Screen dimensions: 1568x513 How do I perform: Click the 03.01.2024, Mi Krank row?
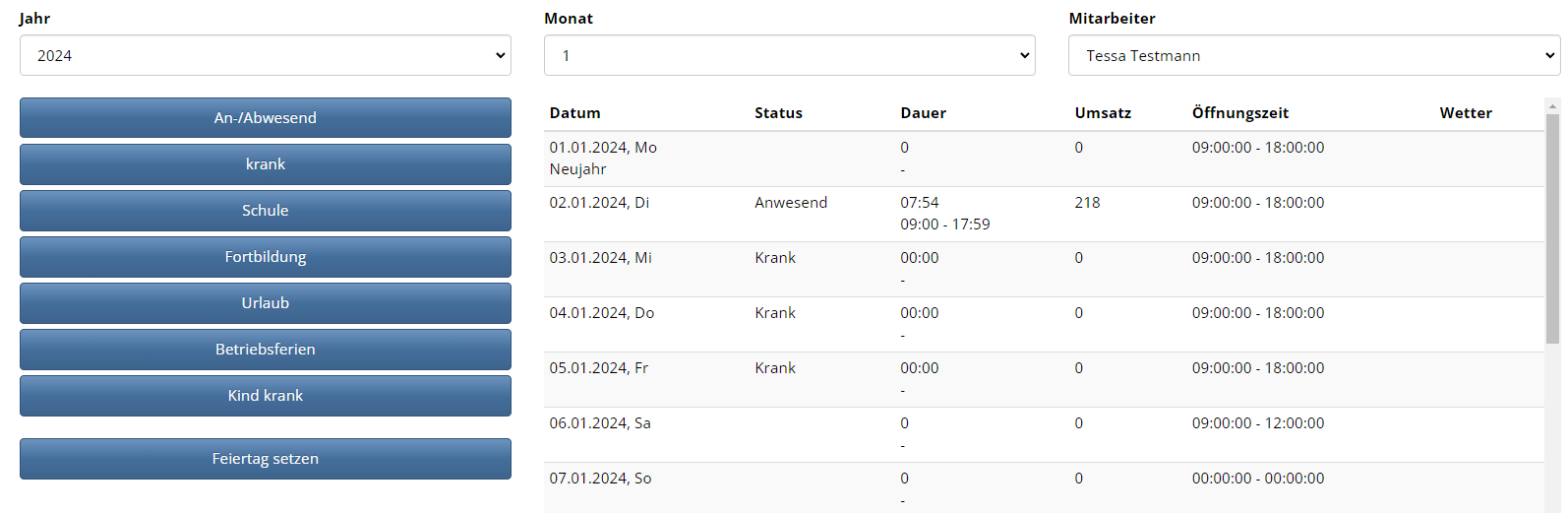click(x=1044, y=269)
